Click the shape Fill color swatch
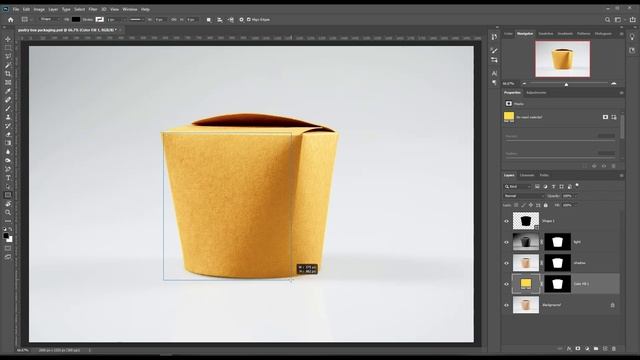The height and width of the screenshot is (360, 640). click(76, 20)
